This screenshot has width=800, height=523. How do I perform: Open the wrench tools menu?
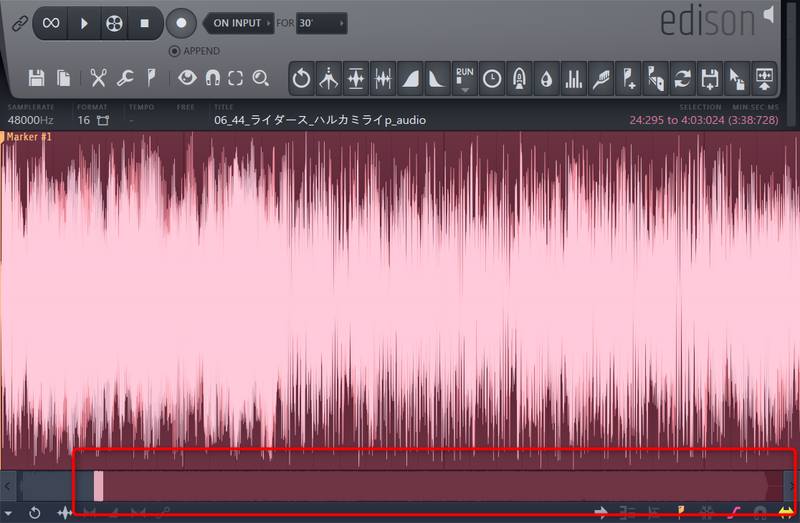click(x=125, y=78)
